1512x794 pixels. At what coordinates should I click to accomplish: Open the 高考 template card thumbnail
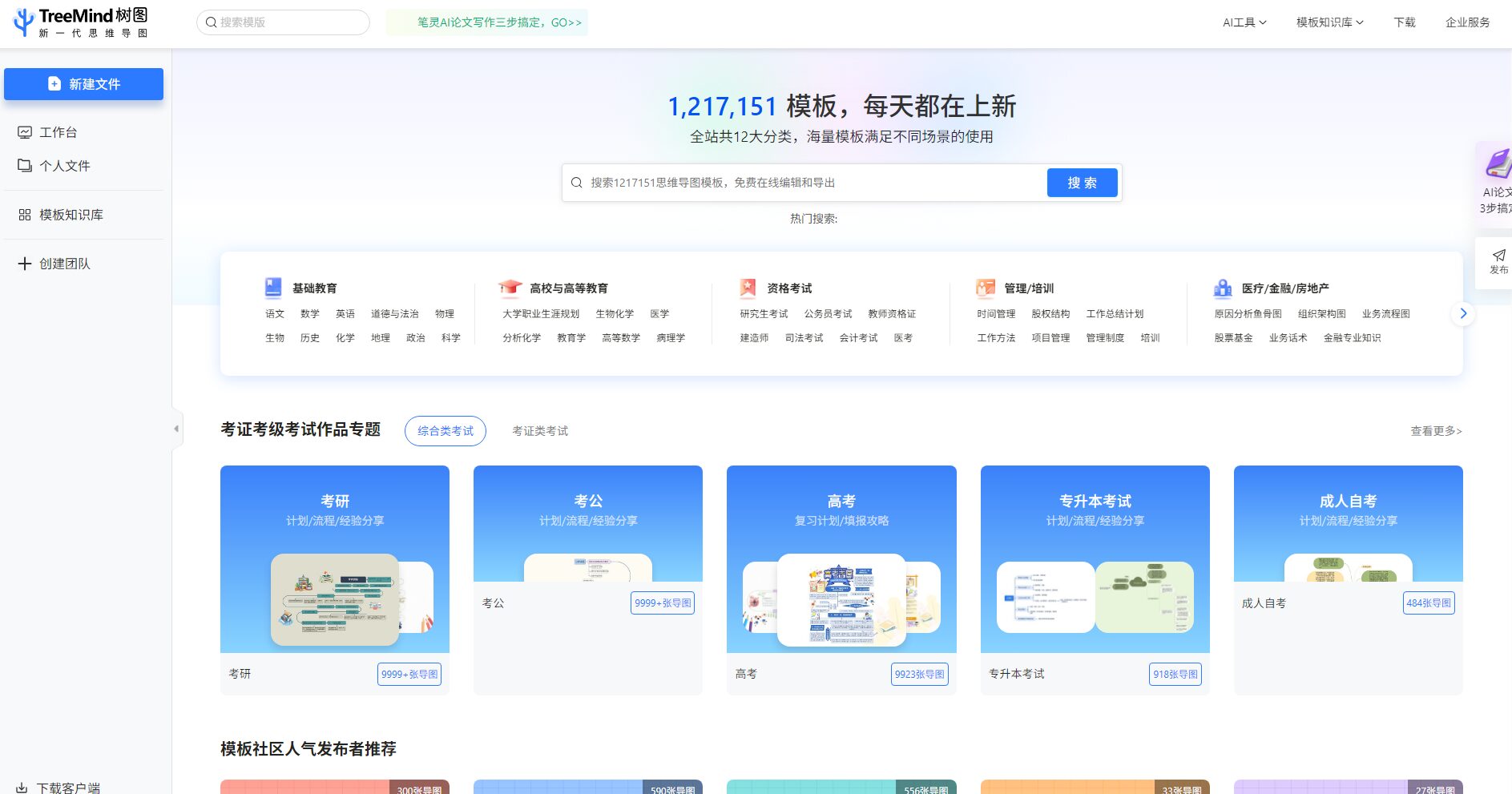pos(841,600)
